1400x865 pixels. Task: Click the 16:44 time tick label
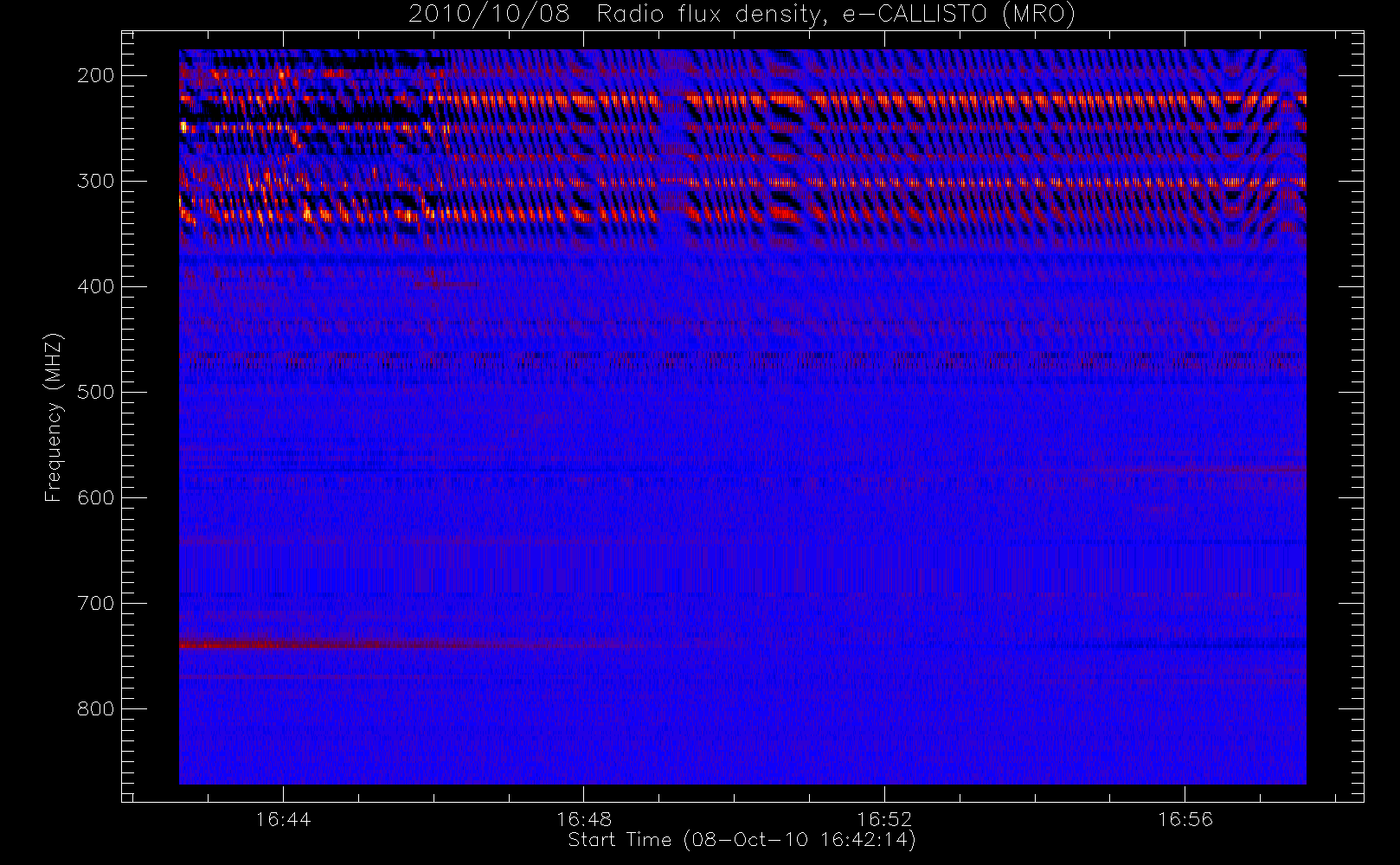[x=283, y=819]
